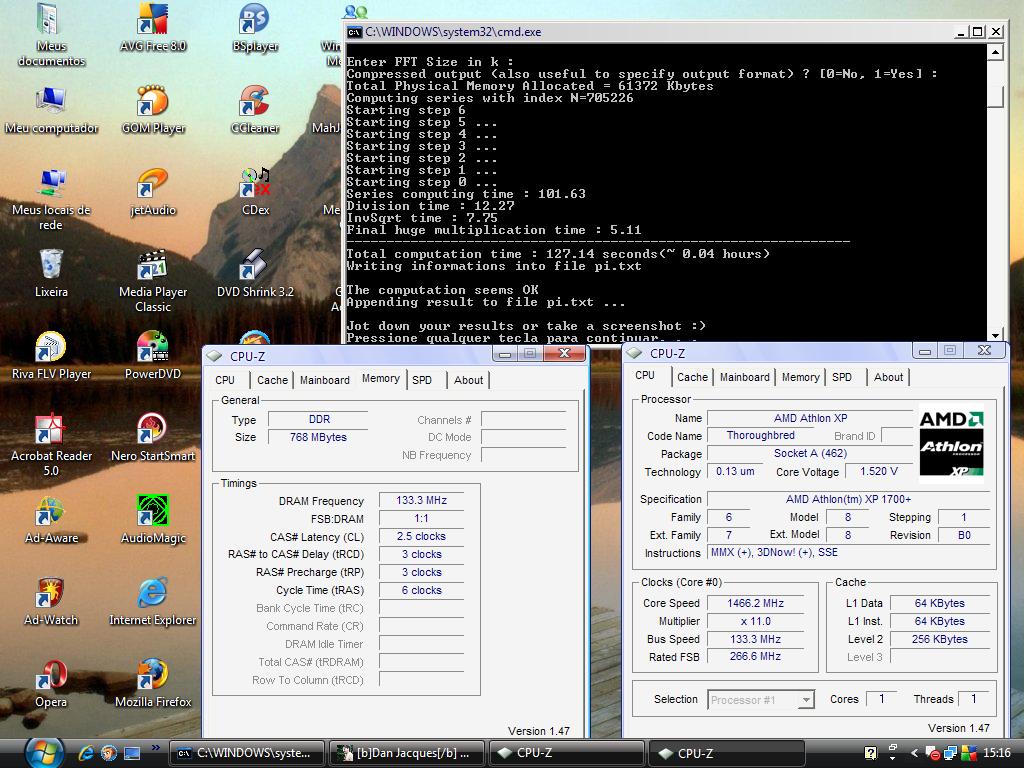The image size is (1024, 768).
Task: Click the Thoroughbred code name field
Action: pos(761,436)
